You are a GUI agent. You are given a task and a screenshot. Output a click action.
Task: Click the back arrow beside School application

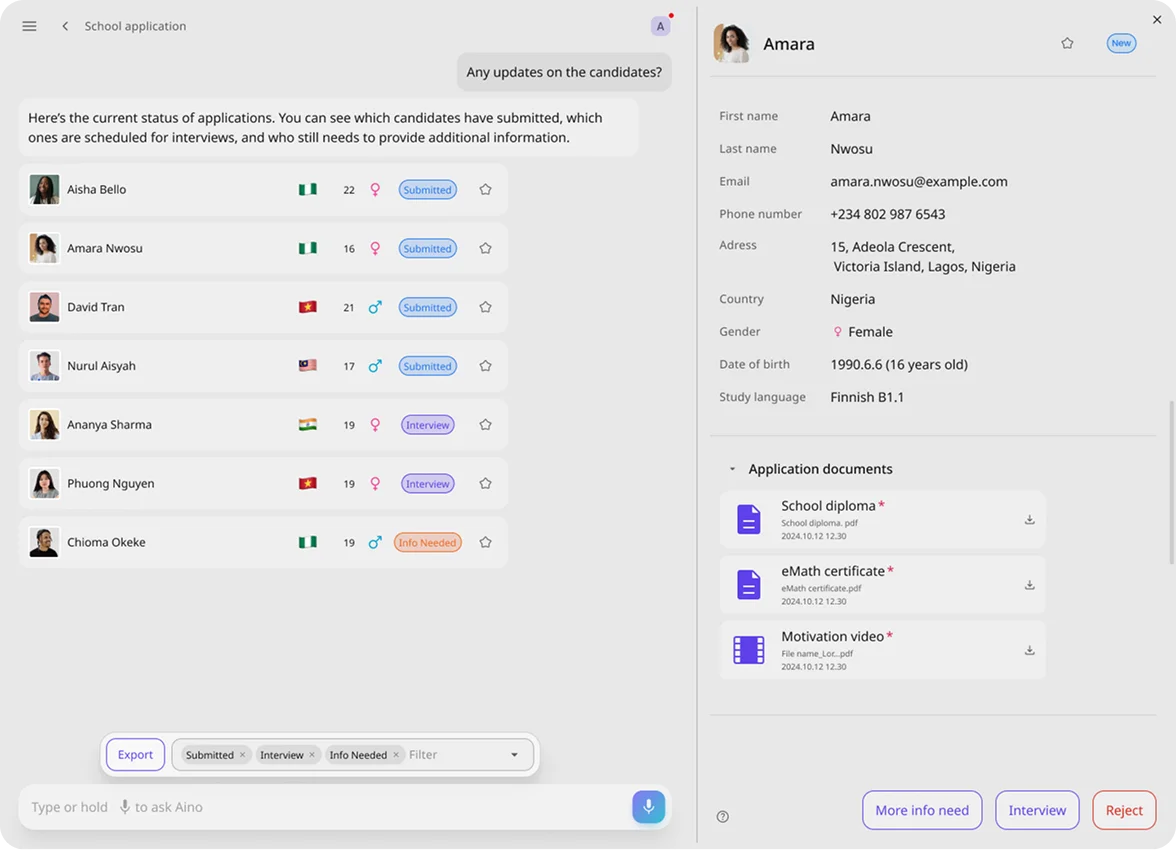pyautogui.click(x=65, y=26)
